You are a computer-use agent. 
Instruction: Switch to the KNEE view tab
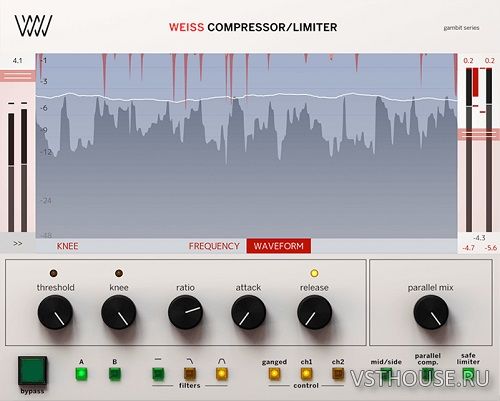[67, 246]
